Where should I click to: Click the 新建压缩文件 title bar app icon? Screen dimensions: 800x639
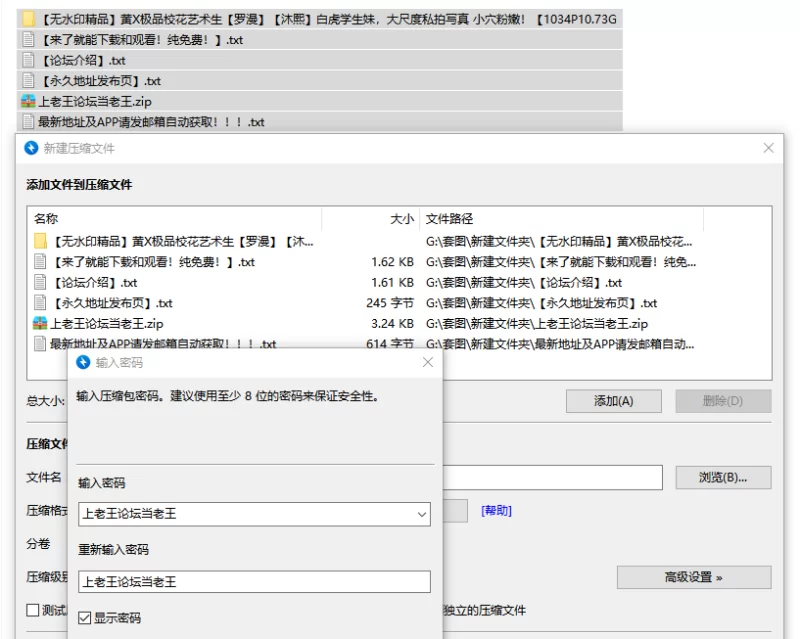[x=31, y=148]
